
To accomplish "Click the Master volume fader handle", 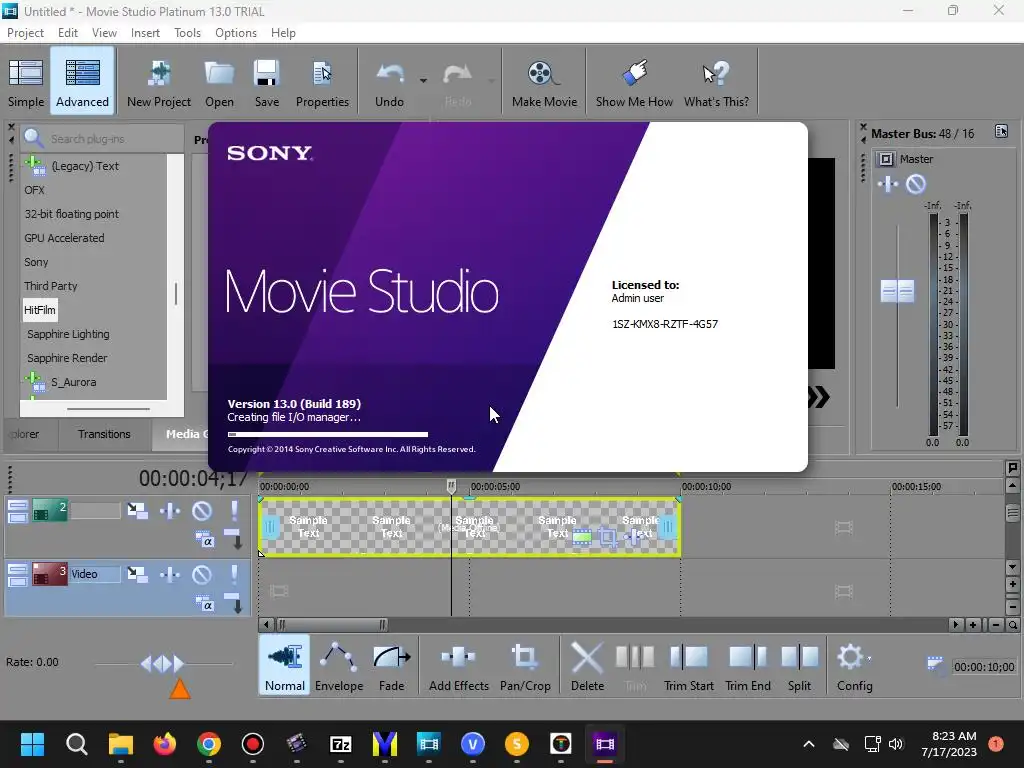I will pyautogui.click(x=897, y=291).
